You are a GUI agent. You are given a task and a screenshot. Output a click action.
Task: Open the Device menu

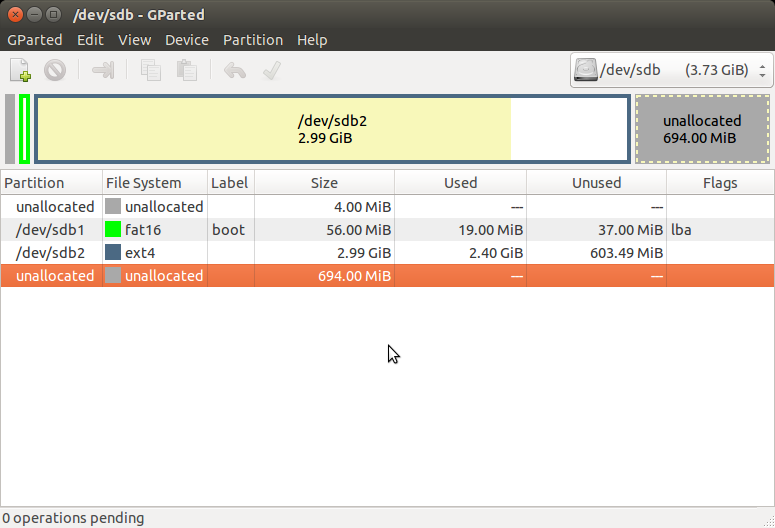[187, 40]
